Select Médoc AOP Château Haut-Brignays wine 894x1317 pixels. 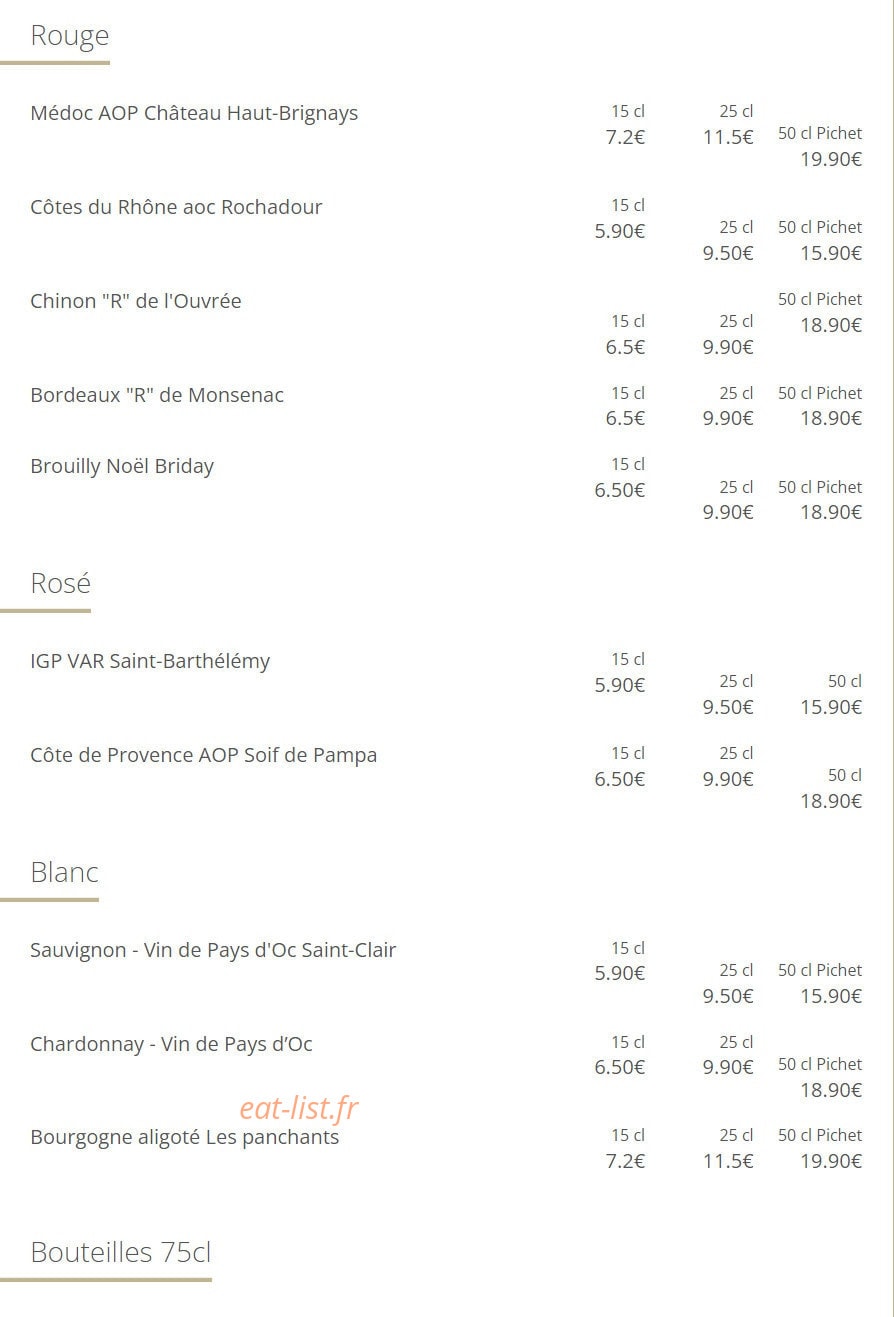pyautogui.click(x=194, y=113)
